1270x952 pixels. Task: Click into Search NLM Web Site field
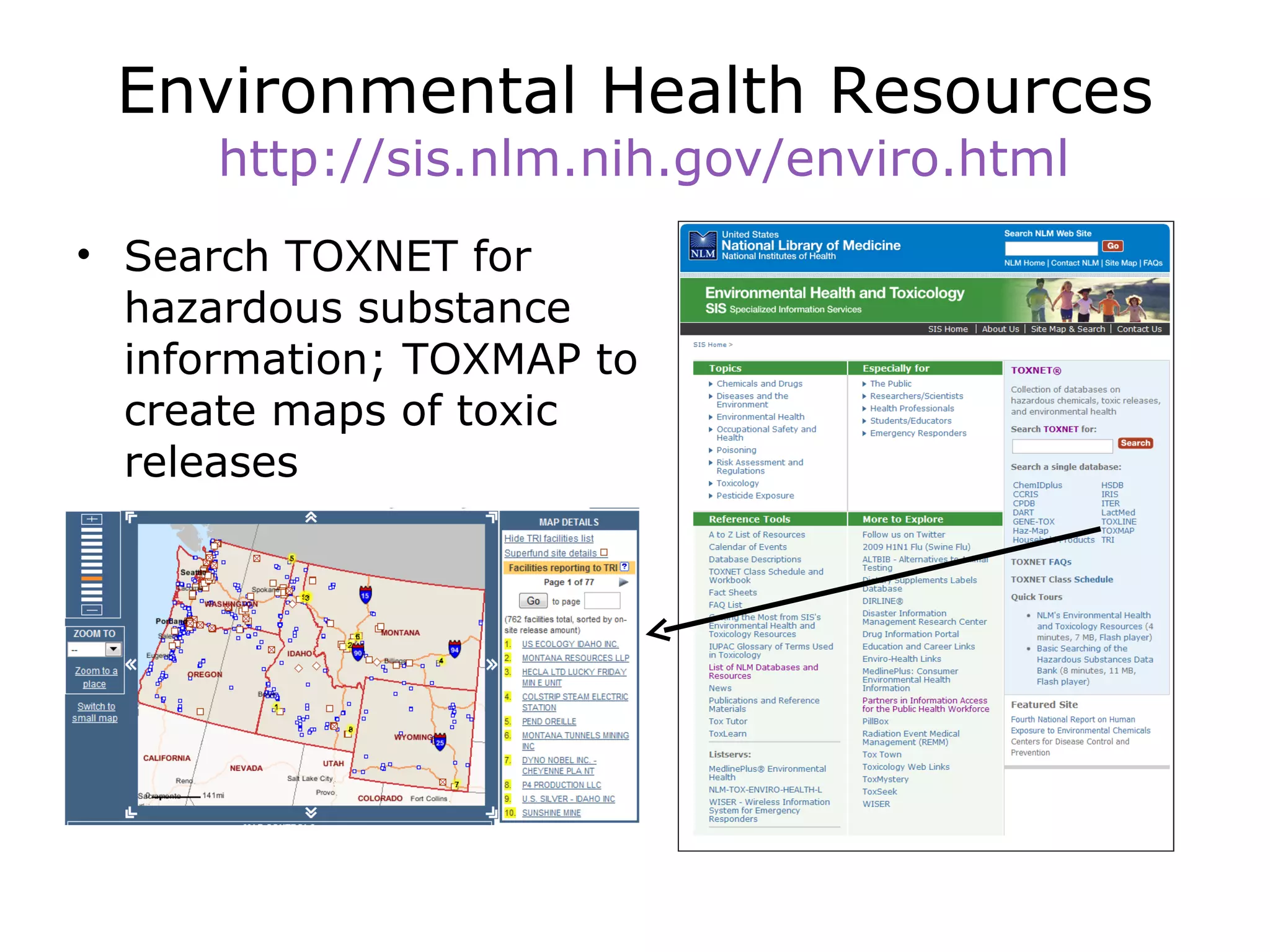(1051, 248)
